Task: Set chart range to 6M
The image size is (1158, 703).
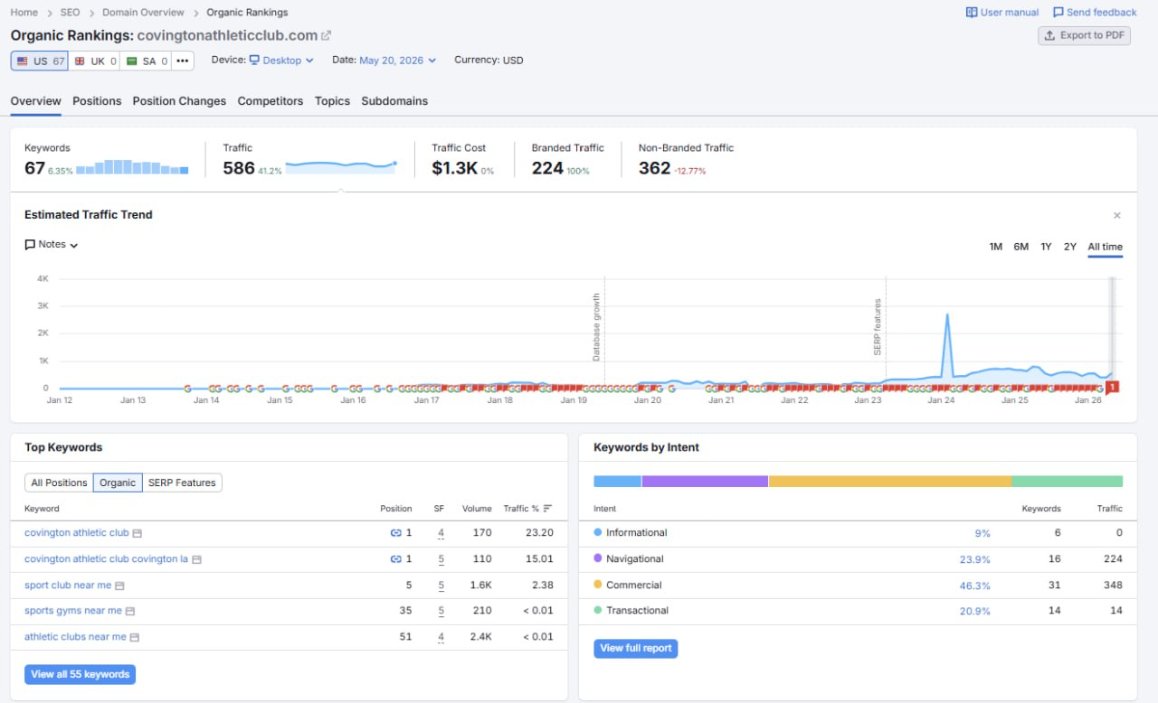Action: [x=1021, y=247]
